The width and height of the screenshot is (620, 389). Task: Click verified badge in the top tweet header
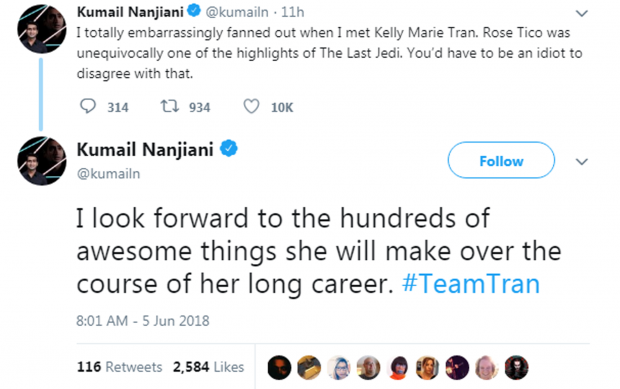[194, 11]
